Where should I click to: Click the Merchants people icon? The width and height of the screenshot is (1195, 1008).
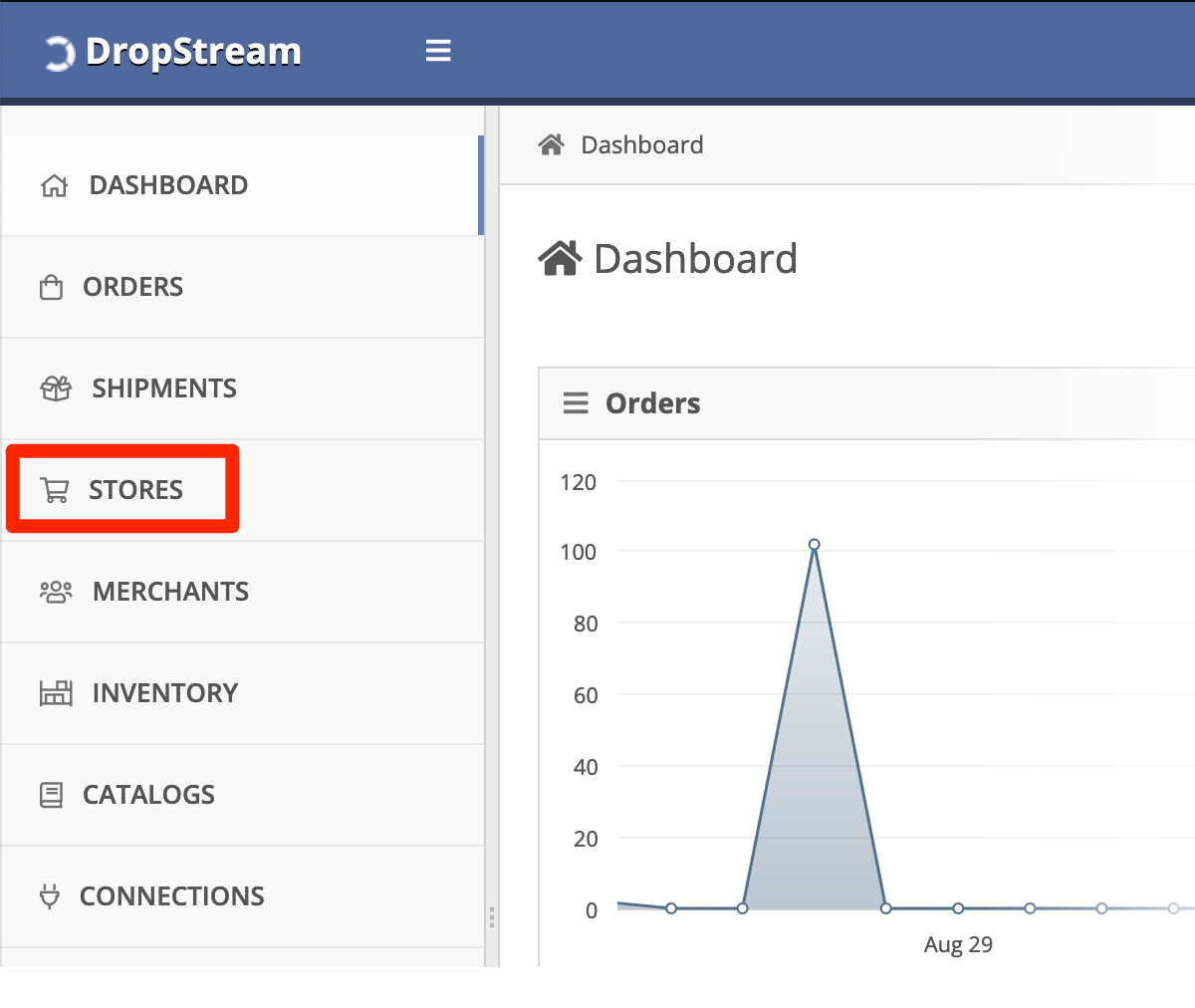point(56,592)
